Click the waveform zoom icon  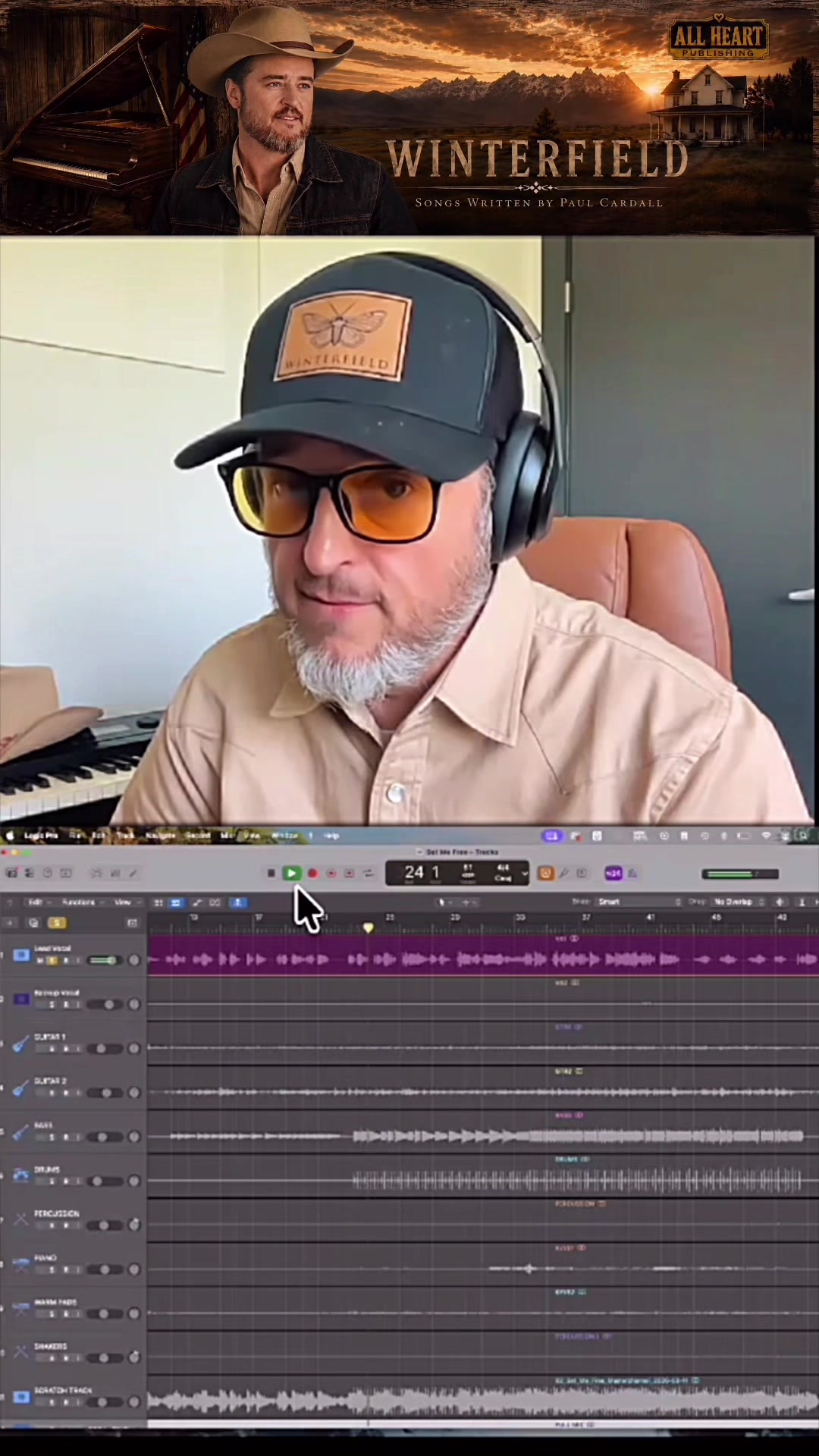(x=780, y=902)
